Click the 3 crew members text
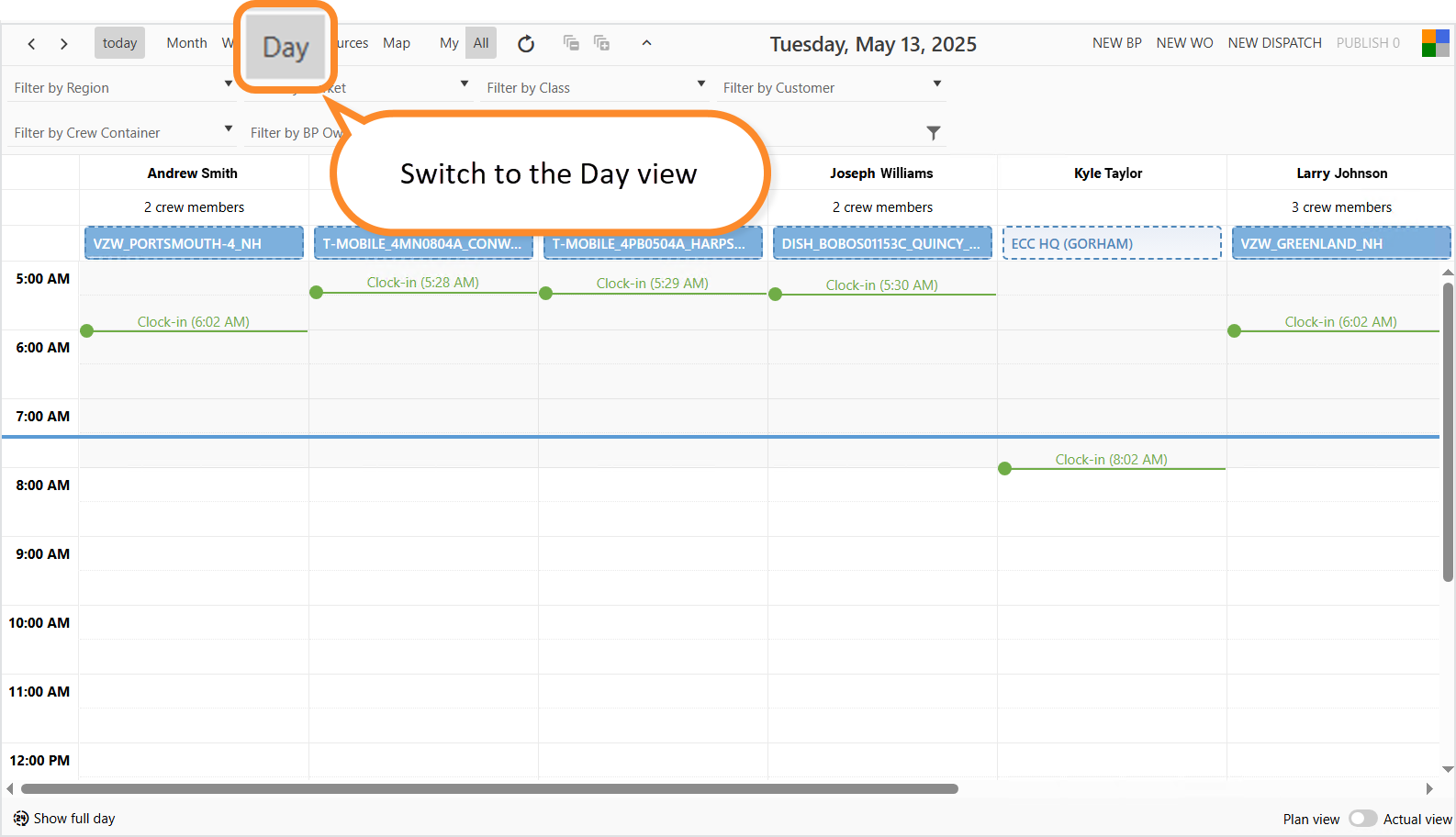 click(x=1341, y=207)
